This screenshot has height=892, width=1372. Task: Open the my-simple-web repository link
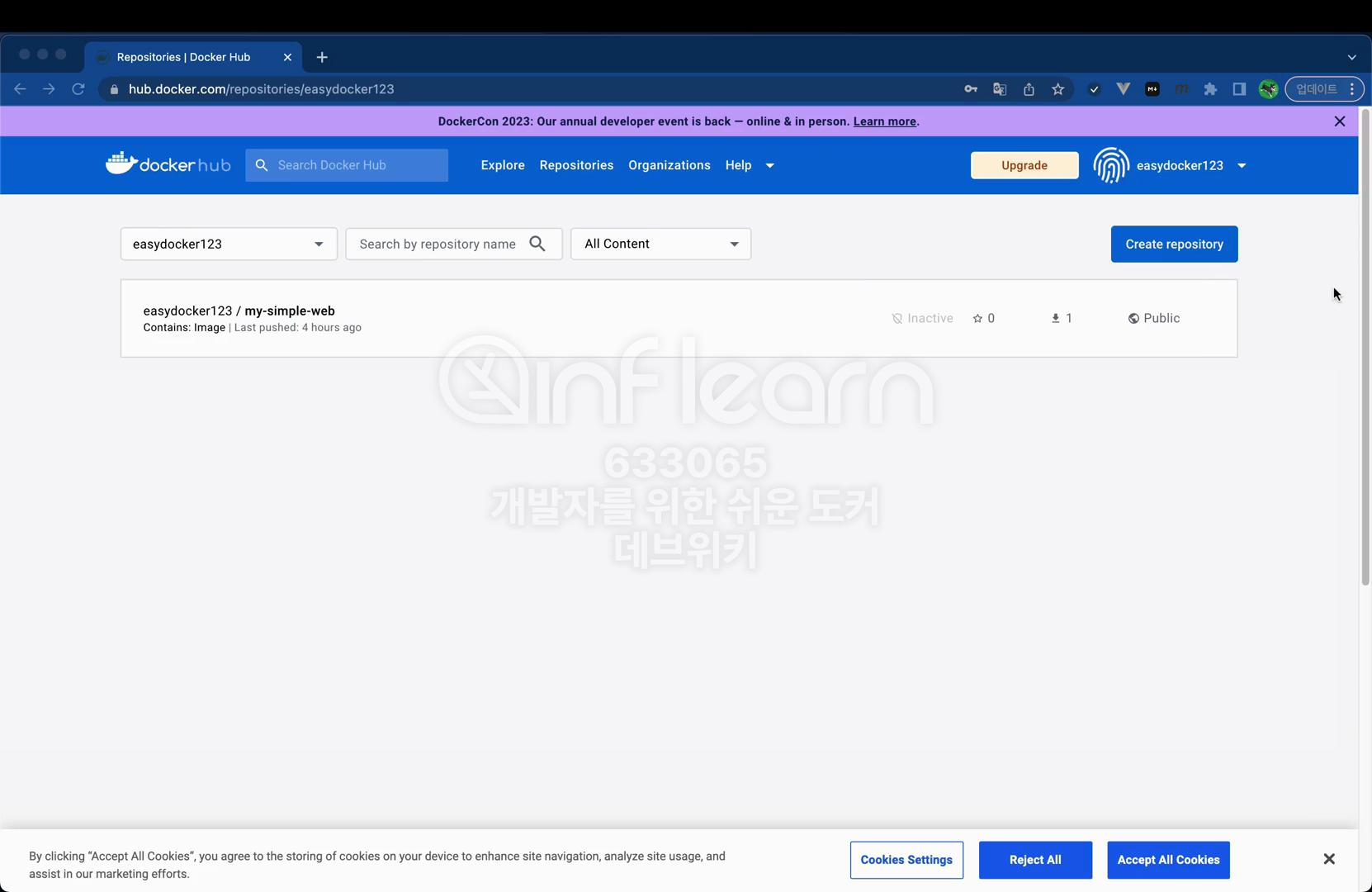click(x=290, y=311)
